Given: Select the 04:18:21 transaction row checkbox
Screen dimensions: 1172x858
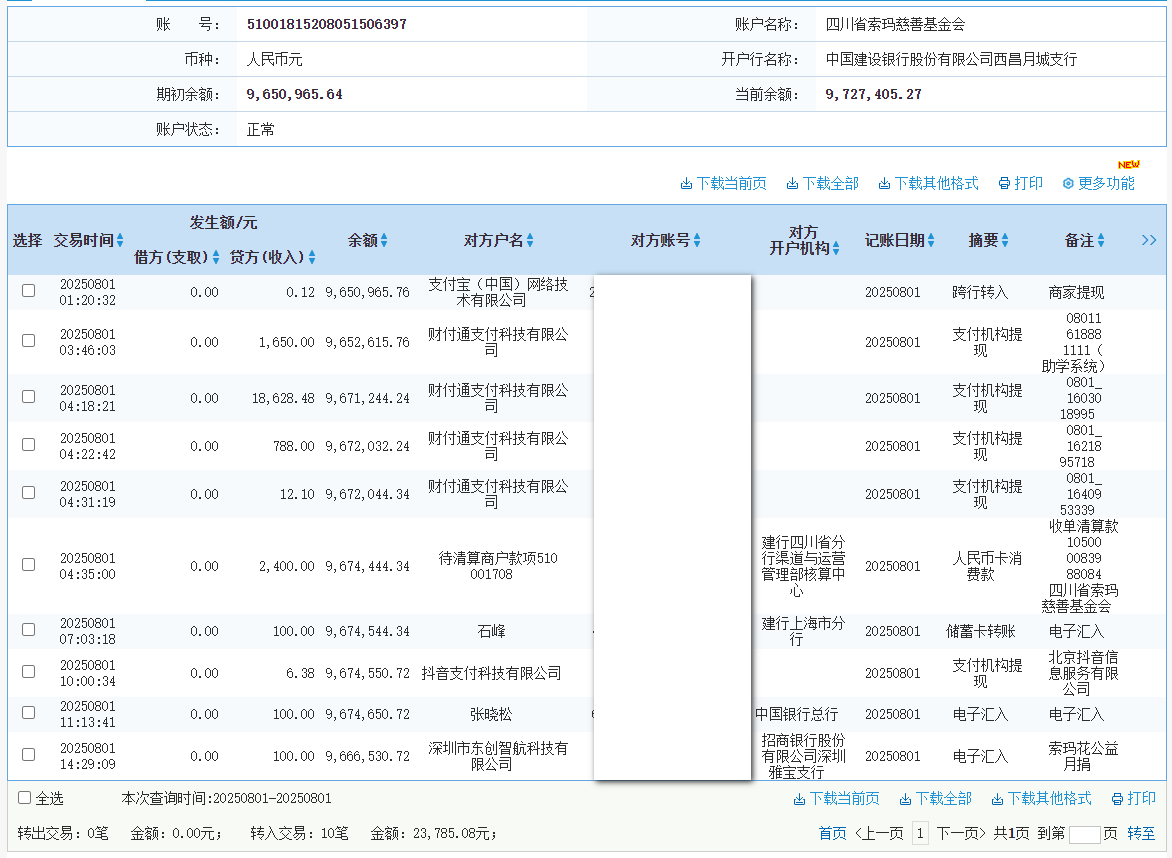Looking at the screenshot, I should point(28,397).
